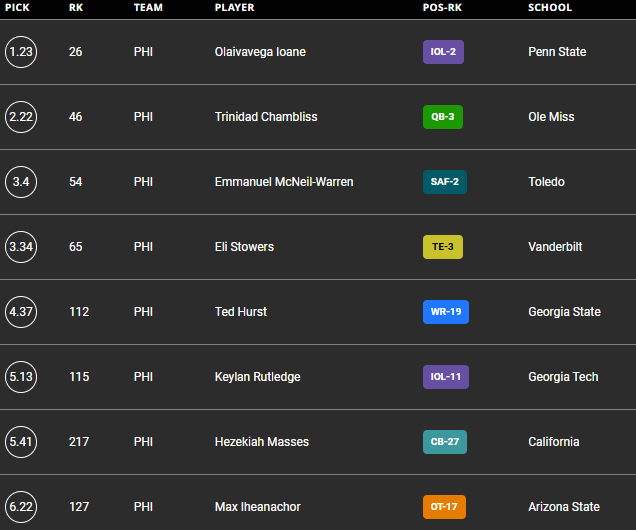Click the green QB-3 position badge
This screenshot has width=636, height=530.
pos(442,117)
